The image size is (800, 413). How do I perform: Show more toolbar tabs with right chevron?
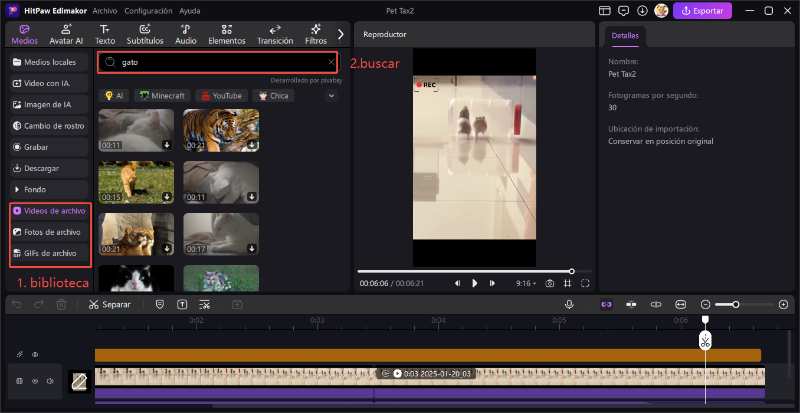click(341, 35)
